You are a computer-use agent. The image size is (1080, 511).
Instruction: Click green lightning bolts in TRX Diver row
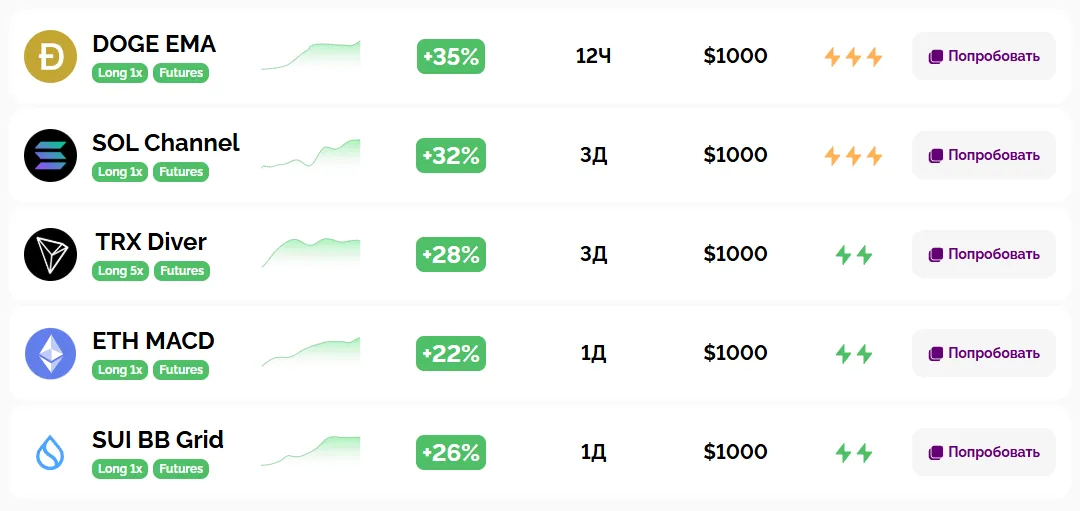853,255
